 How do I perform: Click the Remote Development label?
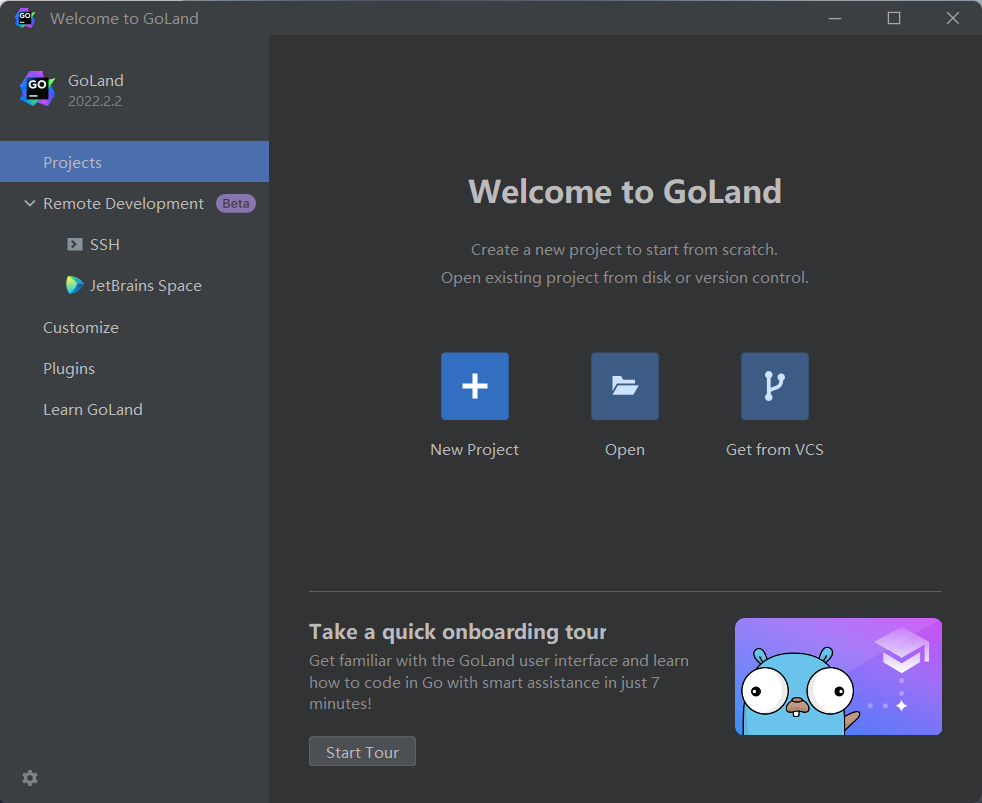tap(123, 204)
